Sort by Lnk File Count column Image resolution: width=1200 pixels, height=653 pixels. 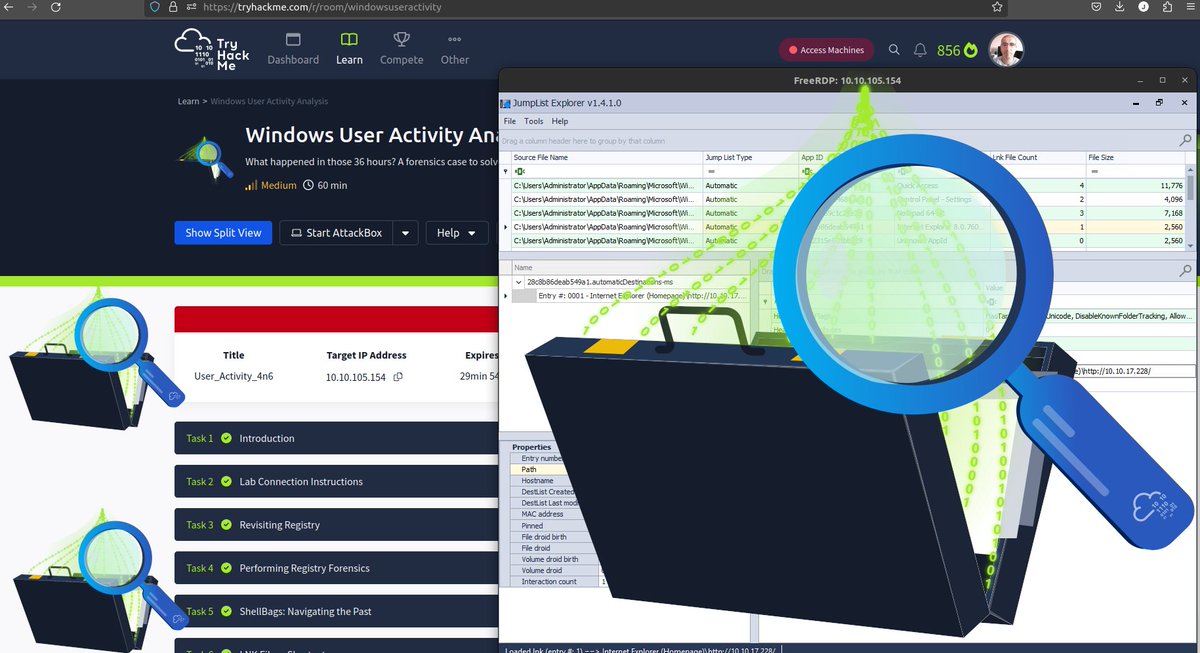1037,157
